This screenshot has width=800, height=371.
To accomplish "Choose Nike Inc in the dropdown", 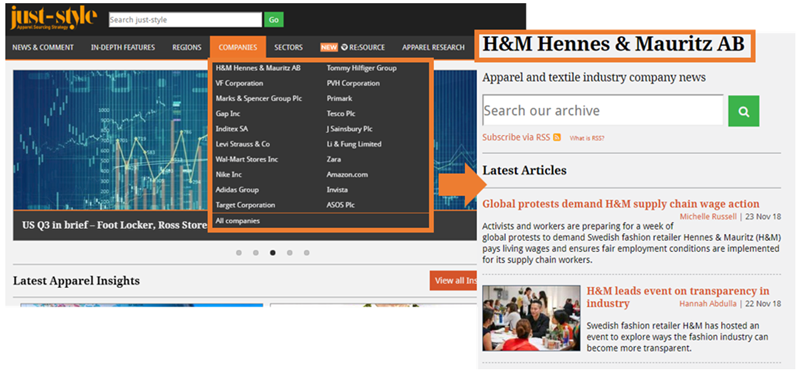I will coord(229,175).
